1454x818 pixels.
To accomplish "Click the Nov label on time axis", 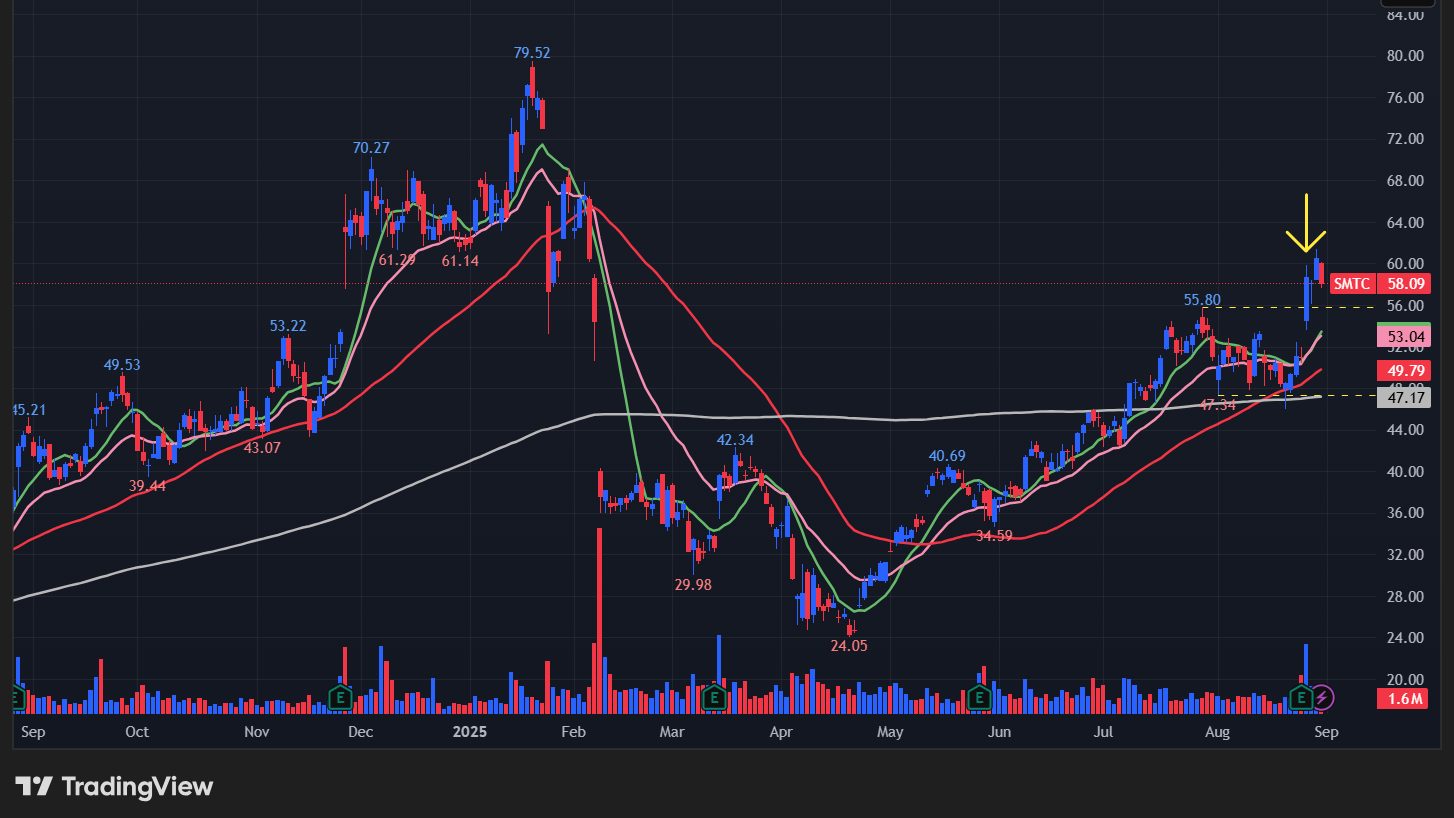I will click(x=257, y=731).
